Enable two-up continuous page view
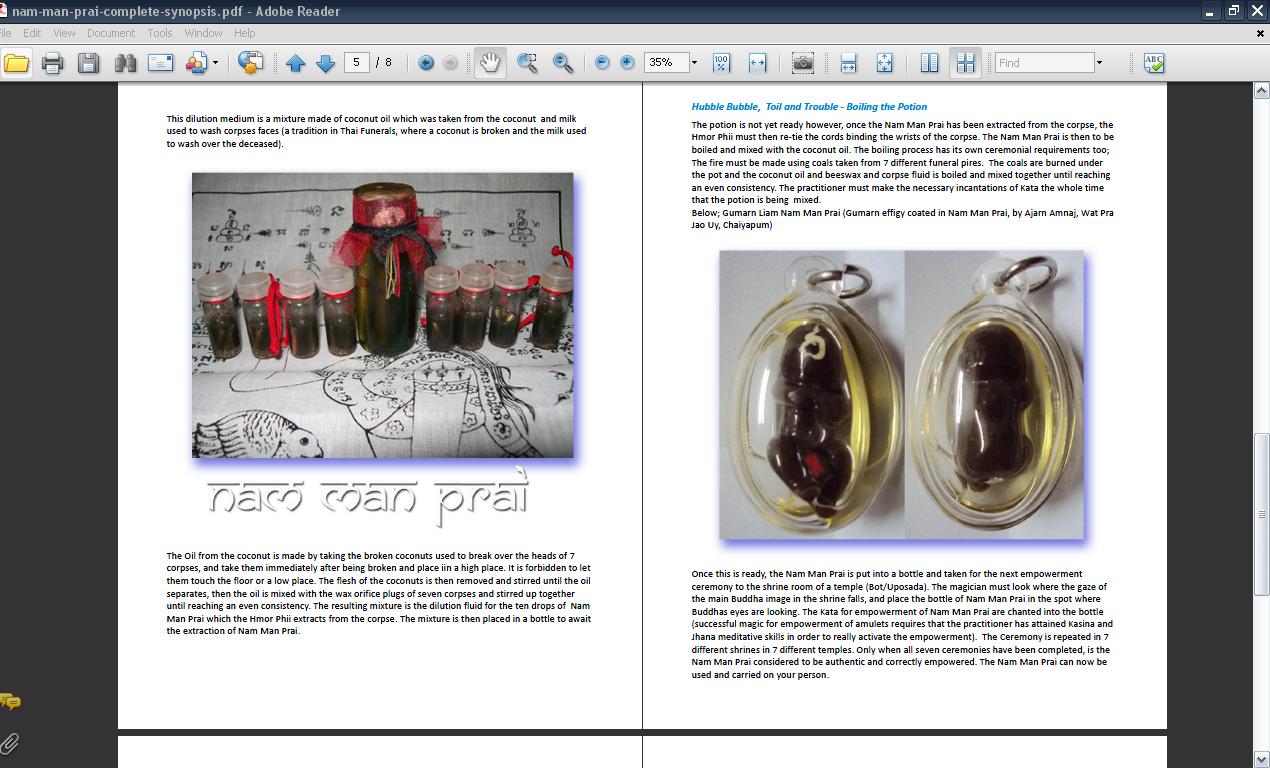 point(965,63)
